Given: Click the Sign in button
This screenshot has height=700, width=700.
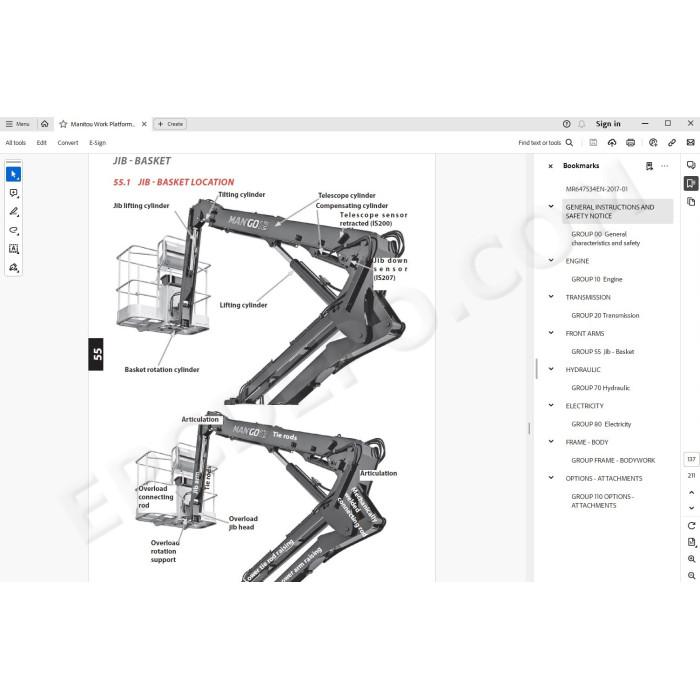Looking at the screenshot, I should pyautogui.click(x=608, y=124).
